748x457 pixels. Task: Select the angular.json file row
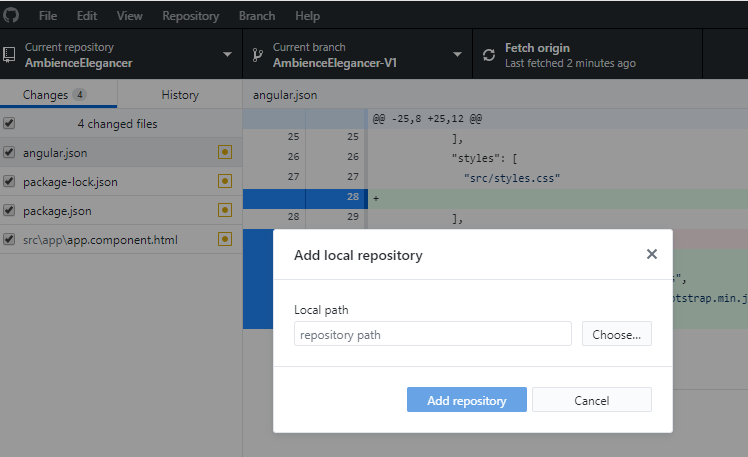[121, 152]
